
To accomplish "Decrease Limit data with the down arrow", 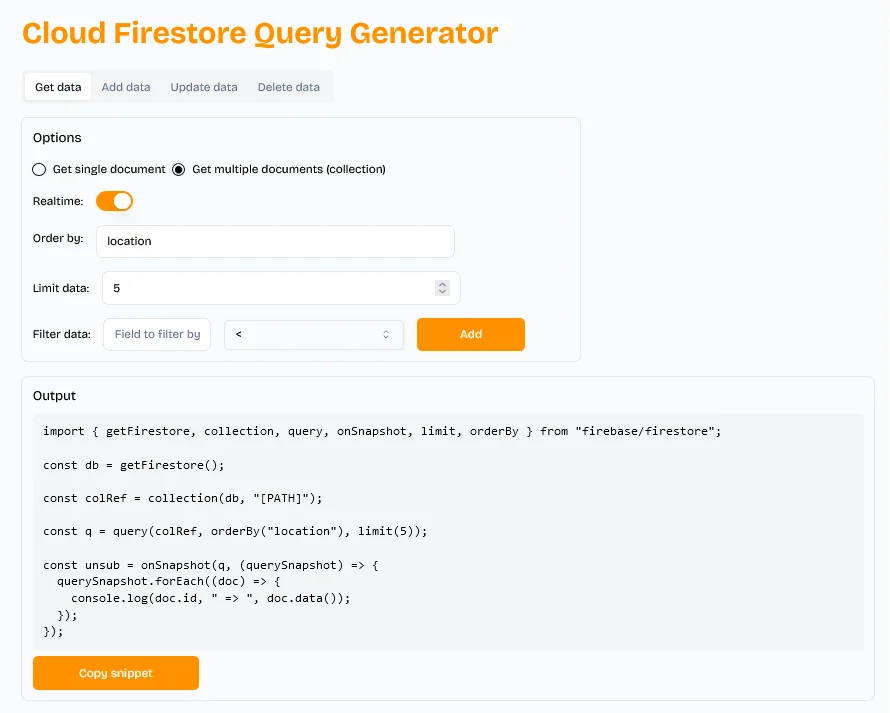I will pos(442,292).
